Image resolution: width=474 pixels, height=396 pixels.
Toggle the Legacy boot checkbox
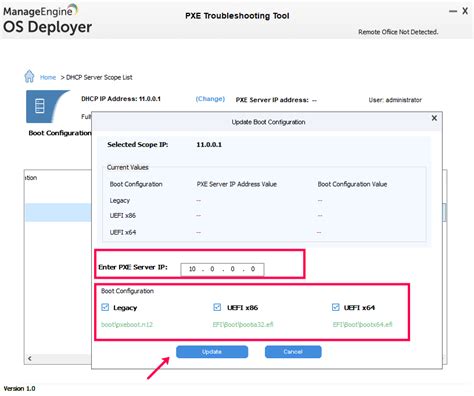pos(105,307)
